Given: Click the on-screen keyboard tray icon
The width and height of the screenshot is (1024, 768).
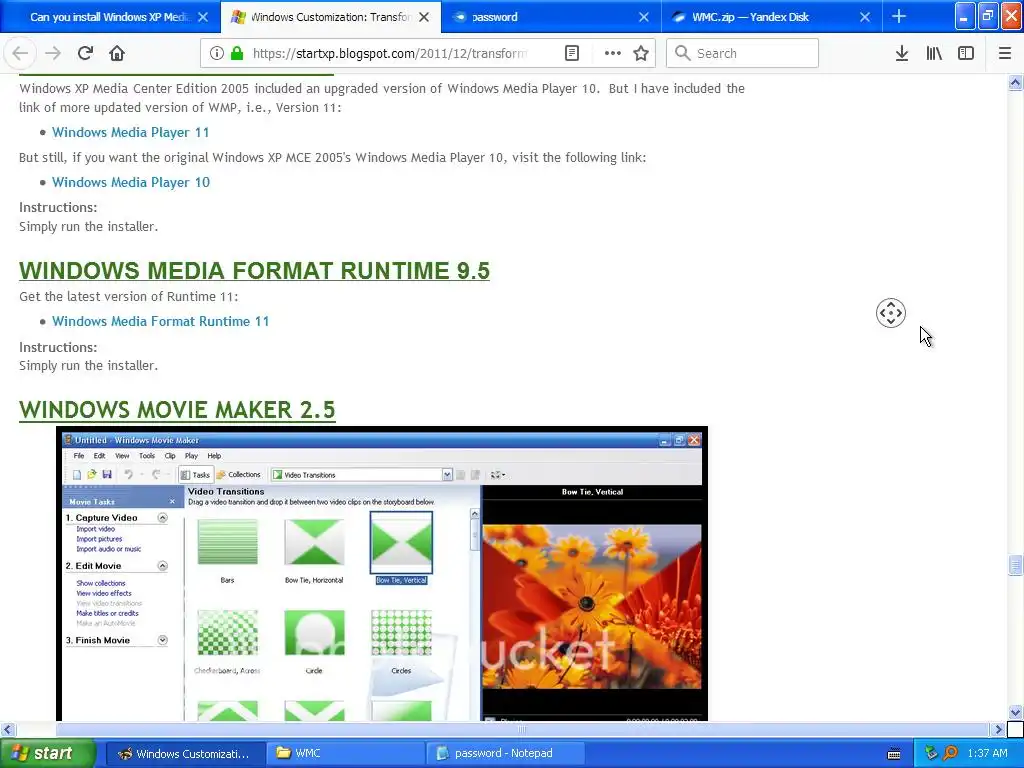Looking at the screenshot, I should coord(894,754).
